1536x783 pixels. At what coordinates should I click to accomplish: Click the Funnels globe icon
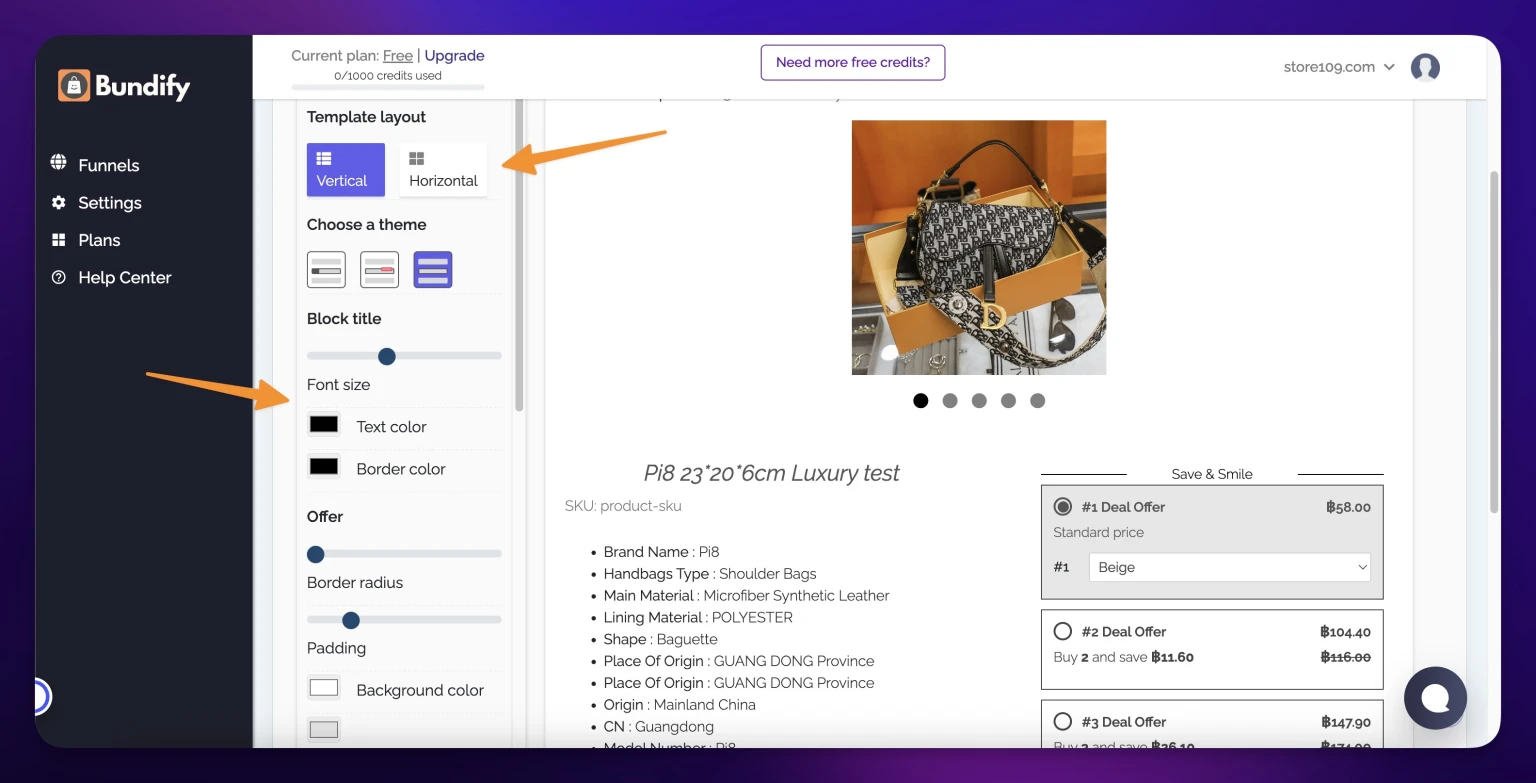point(59,164)
